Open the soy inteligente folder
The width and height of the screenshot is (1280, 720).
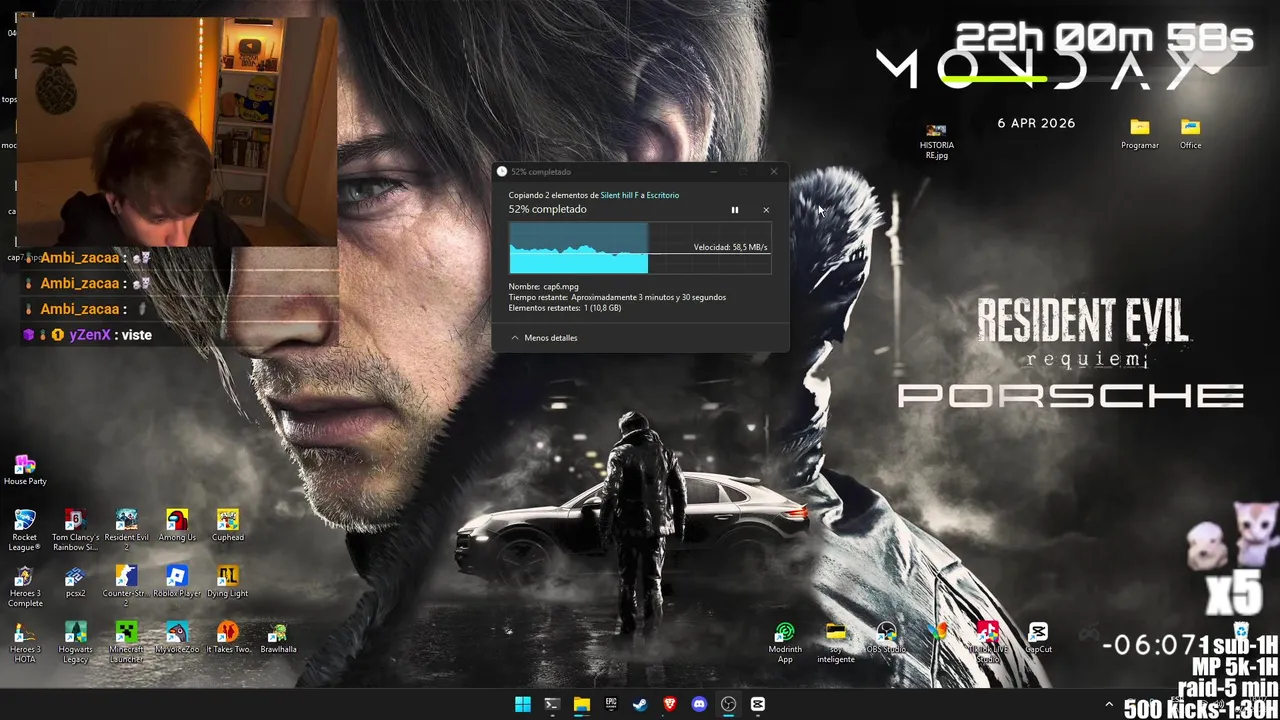[836, 643]
